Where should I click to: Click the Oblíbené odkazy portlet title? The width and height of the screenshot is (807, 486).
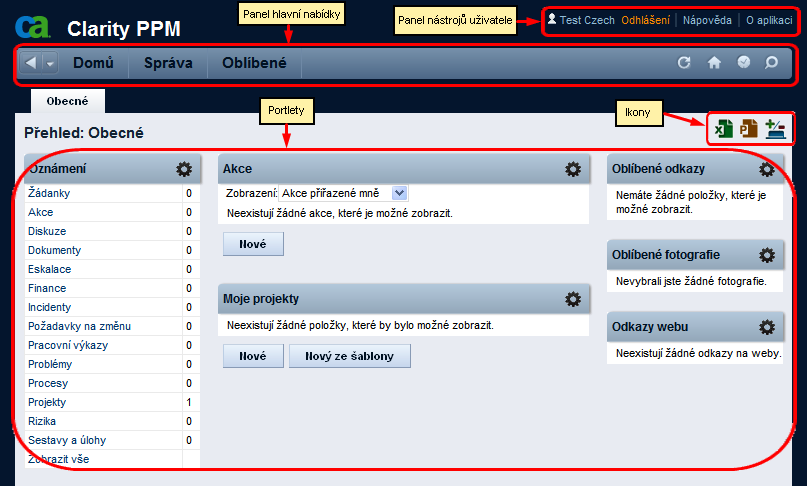pos(658,169)
